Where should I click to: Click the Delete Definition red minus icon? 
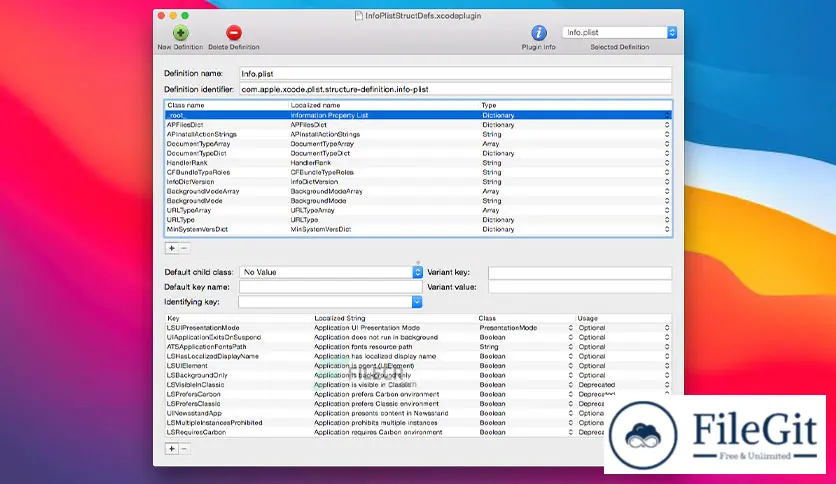click(x=233, y=33)
